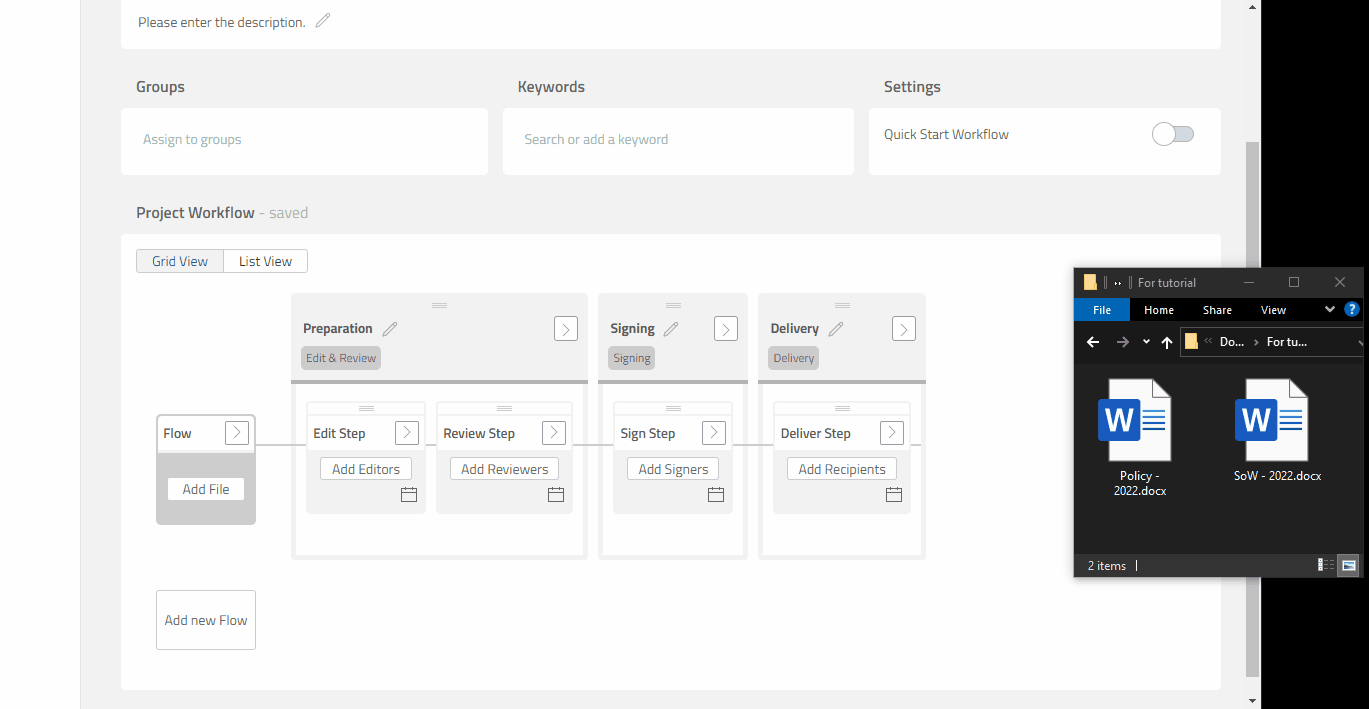This screenshot has width=1369, height=709.
Task: Click the pencil icon to edit the description
Action: tap(322, 20)
